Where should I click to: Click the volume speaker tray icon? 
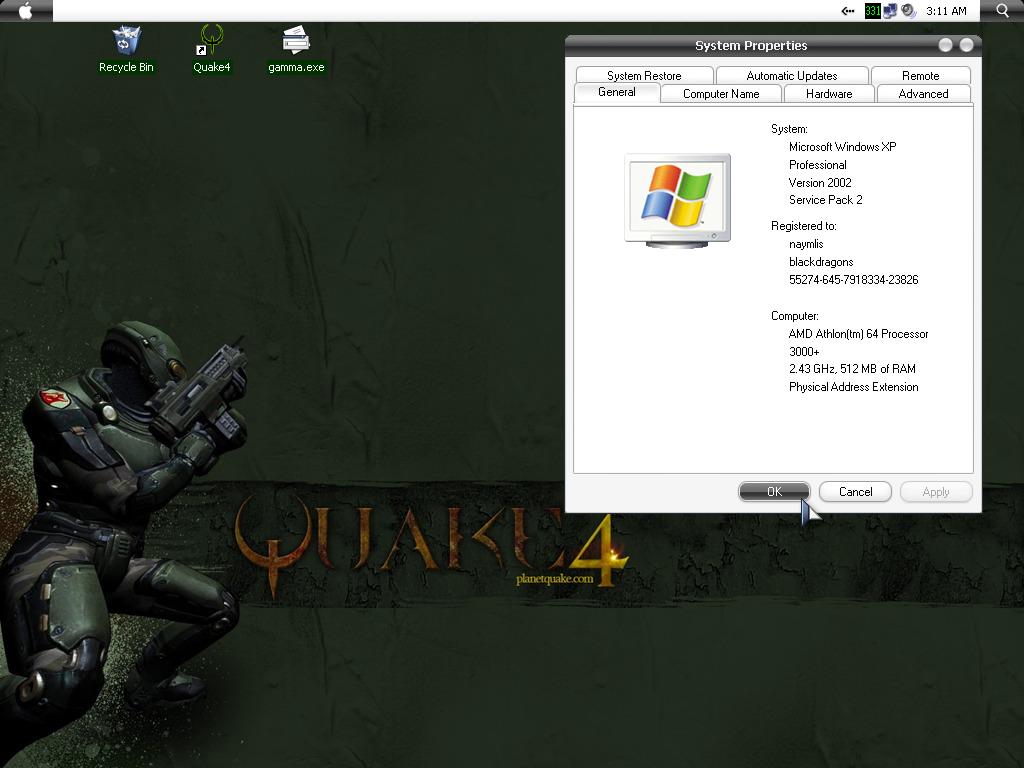pyautogui.click(x=908, y=11)
